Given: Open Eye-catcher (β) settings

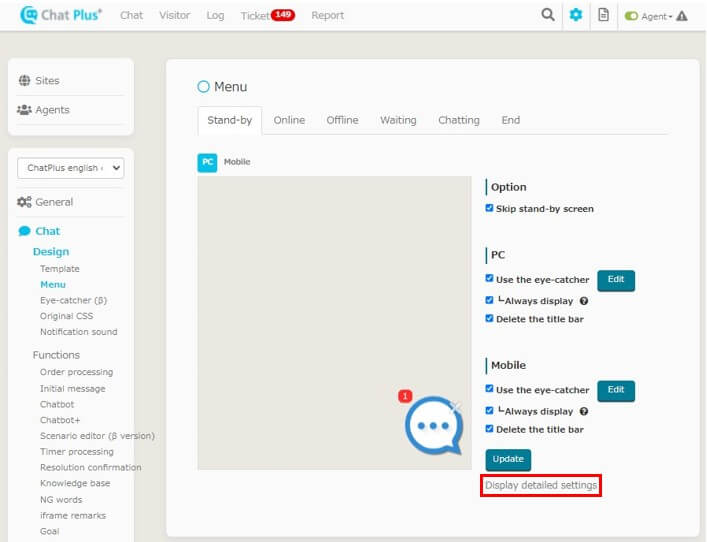Looking at the screenshot, I should click(x=73, y=300).
